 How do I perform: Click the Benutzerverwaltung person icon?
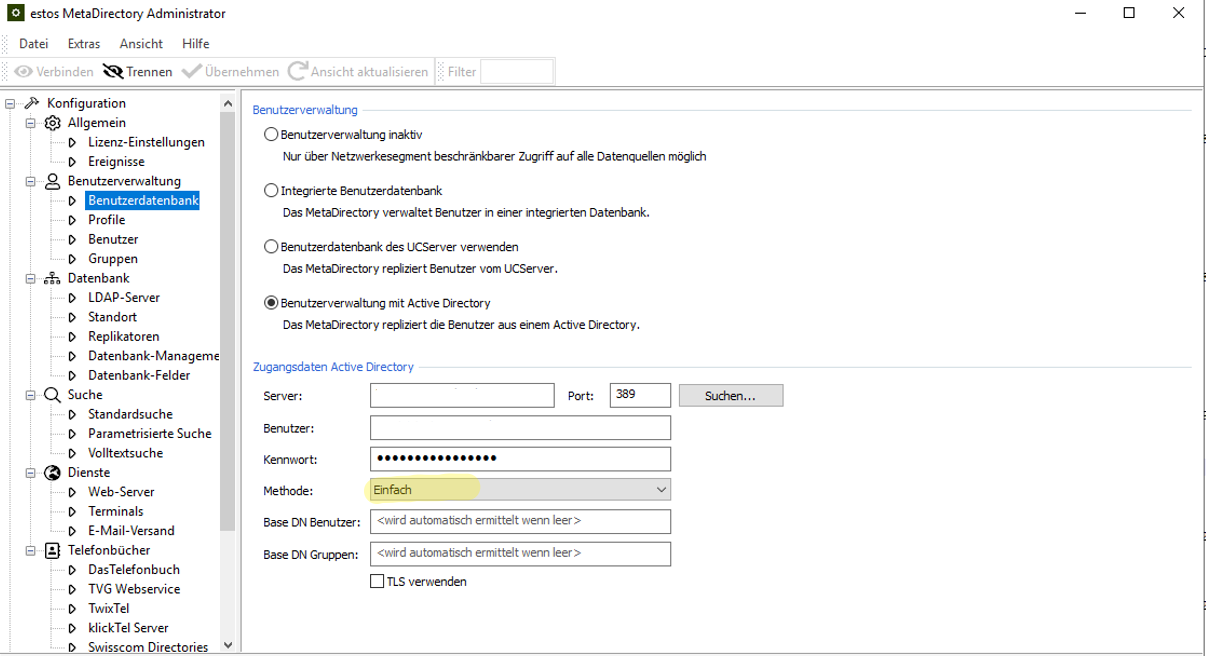(52, 181)
